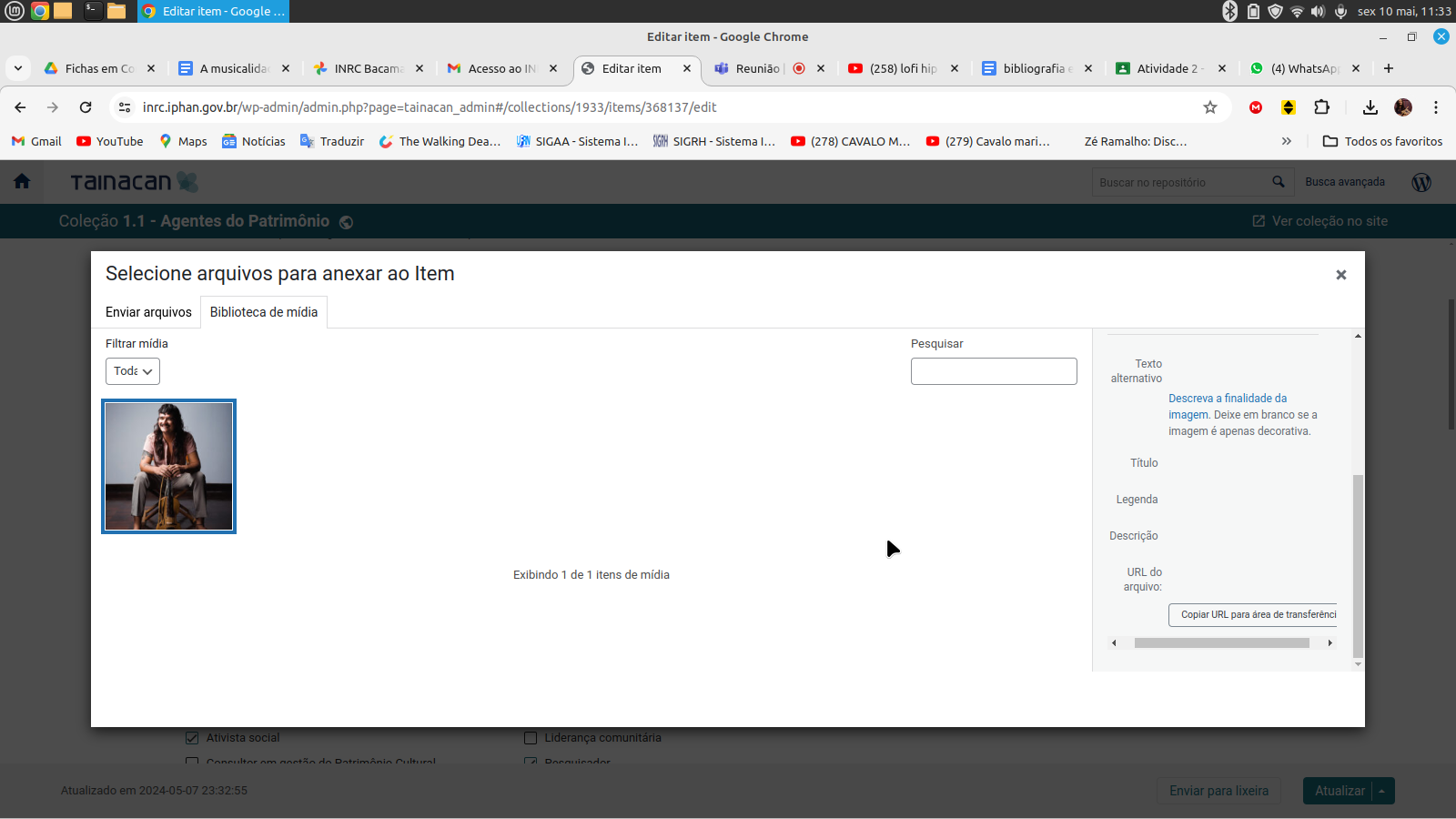Click Ver coleção no site link
1456x819 pixels.
1320,221
